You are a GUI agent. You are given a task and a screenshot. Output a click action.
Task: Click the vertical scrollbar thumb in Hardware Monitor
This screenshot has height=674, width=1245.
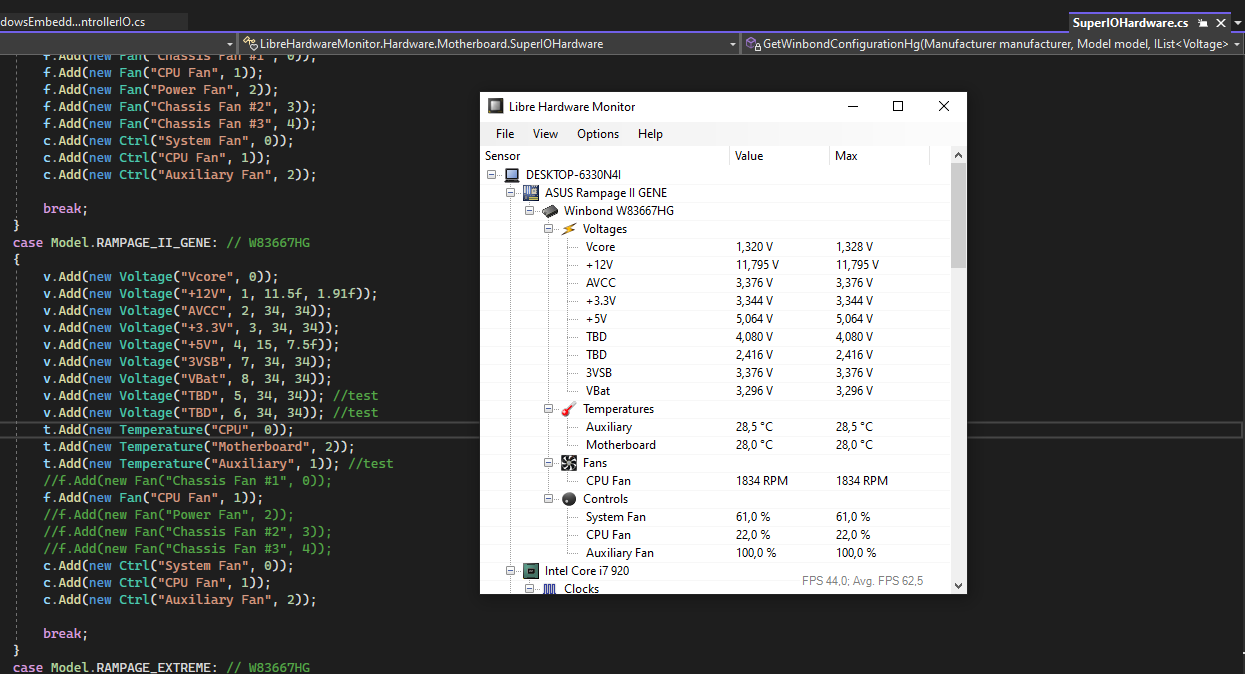point(959,216)
